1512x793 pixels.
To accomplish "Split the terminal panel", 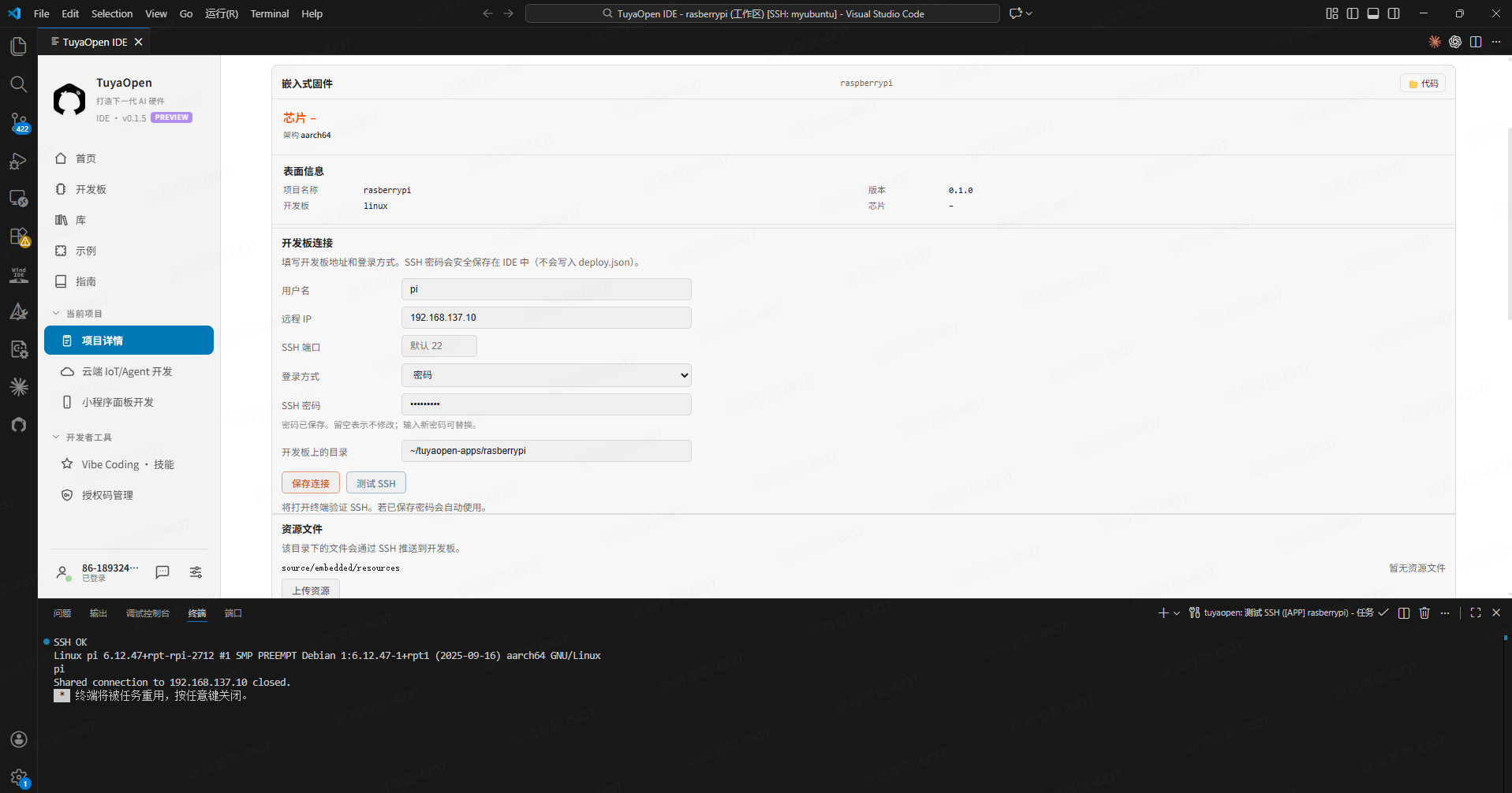I will click(1404, 612).
